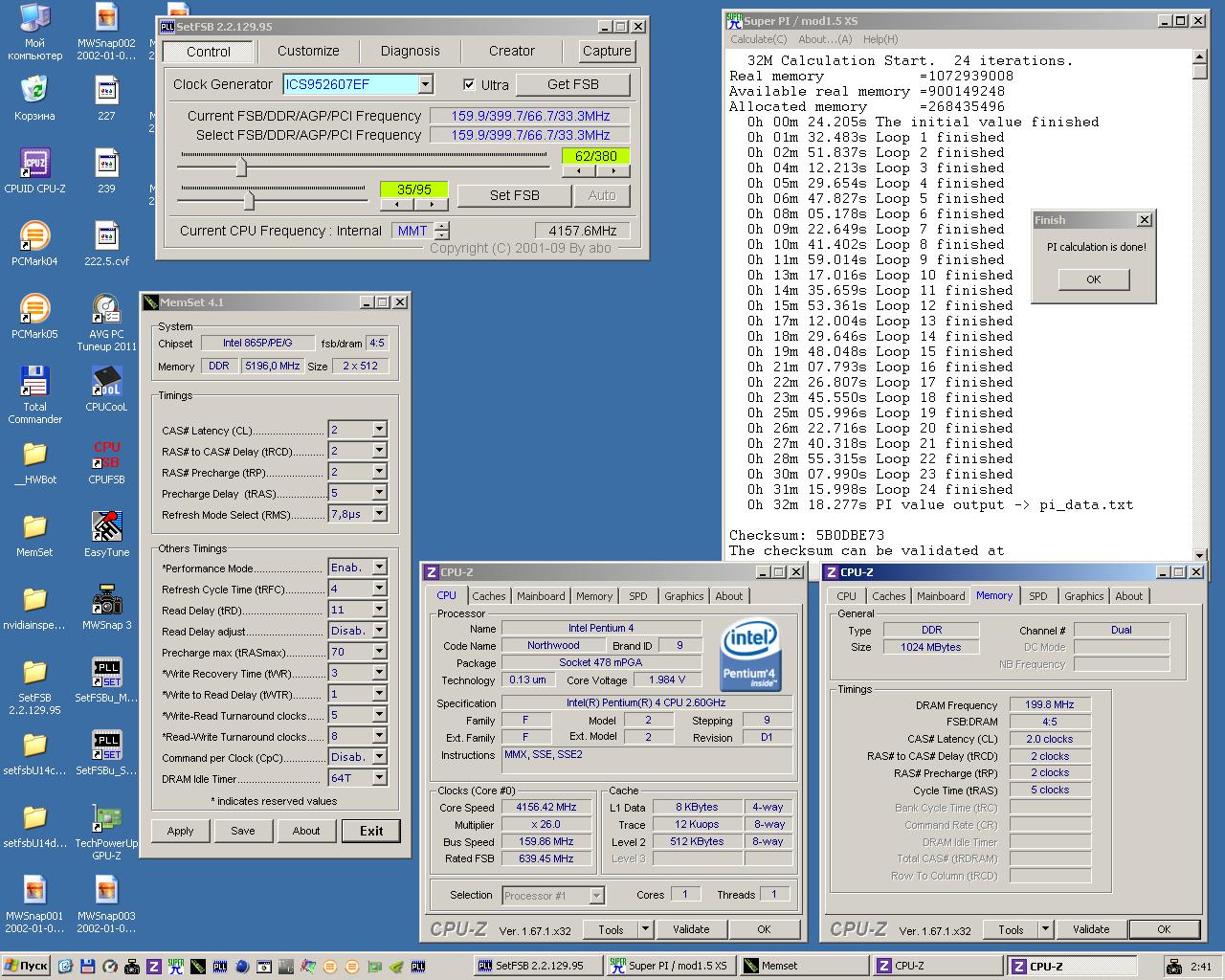
Task: Launch MWSnap camera icon in quick launch
Action: click(131, 967)
